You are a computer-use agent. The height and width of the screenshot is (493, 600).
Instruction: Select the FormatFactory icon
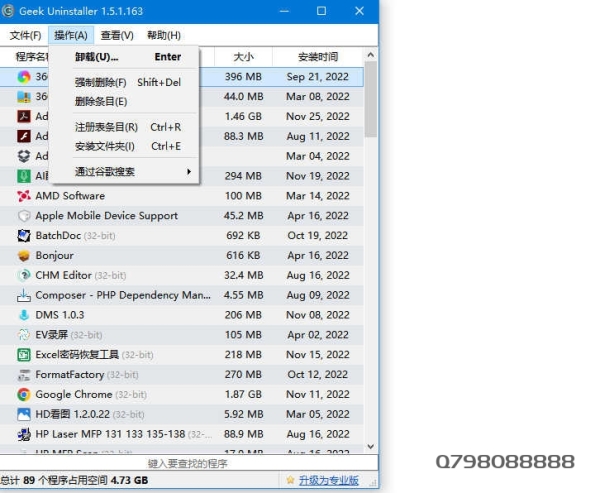coord(24,375)
